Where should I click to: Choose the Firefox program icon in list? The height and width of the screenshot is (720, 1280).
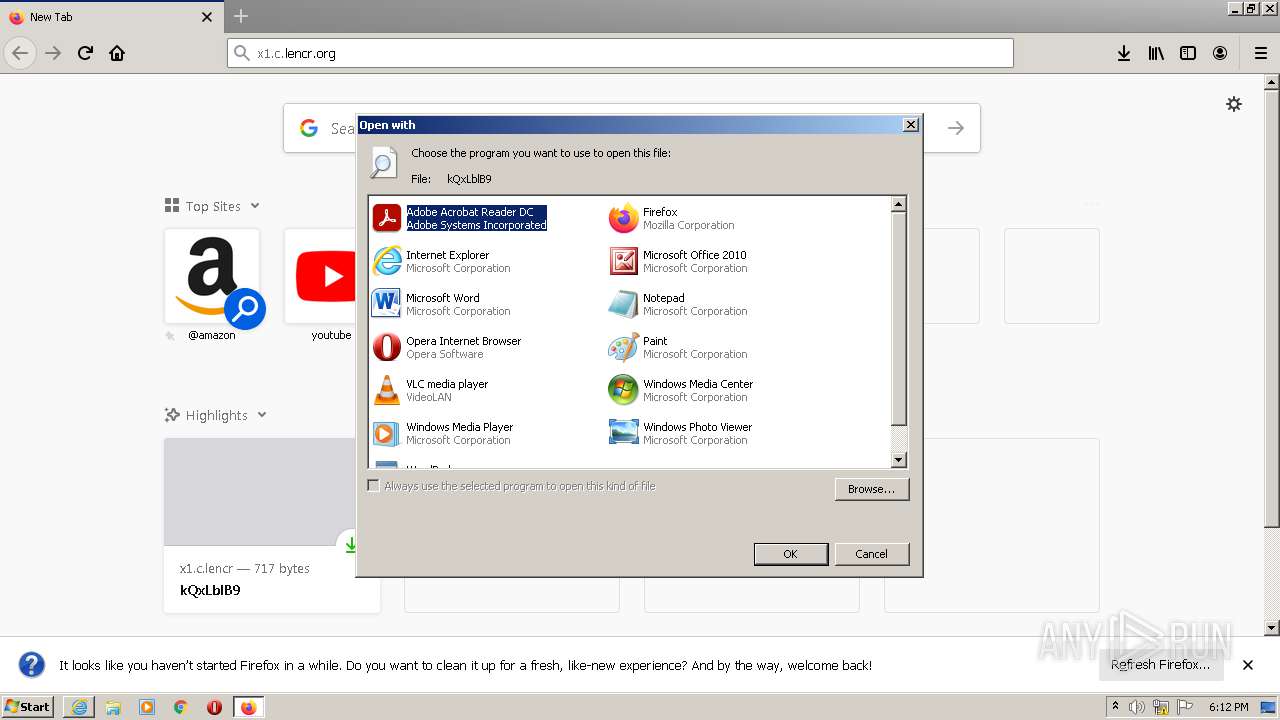pos(623,218)
